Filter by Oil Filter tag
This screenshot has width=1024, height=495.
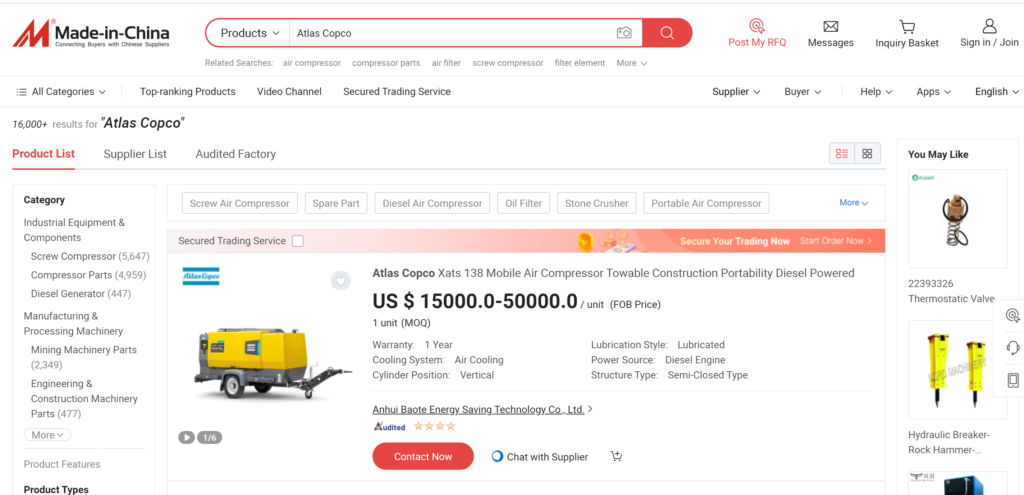point(524,203)
